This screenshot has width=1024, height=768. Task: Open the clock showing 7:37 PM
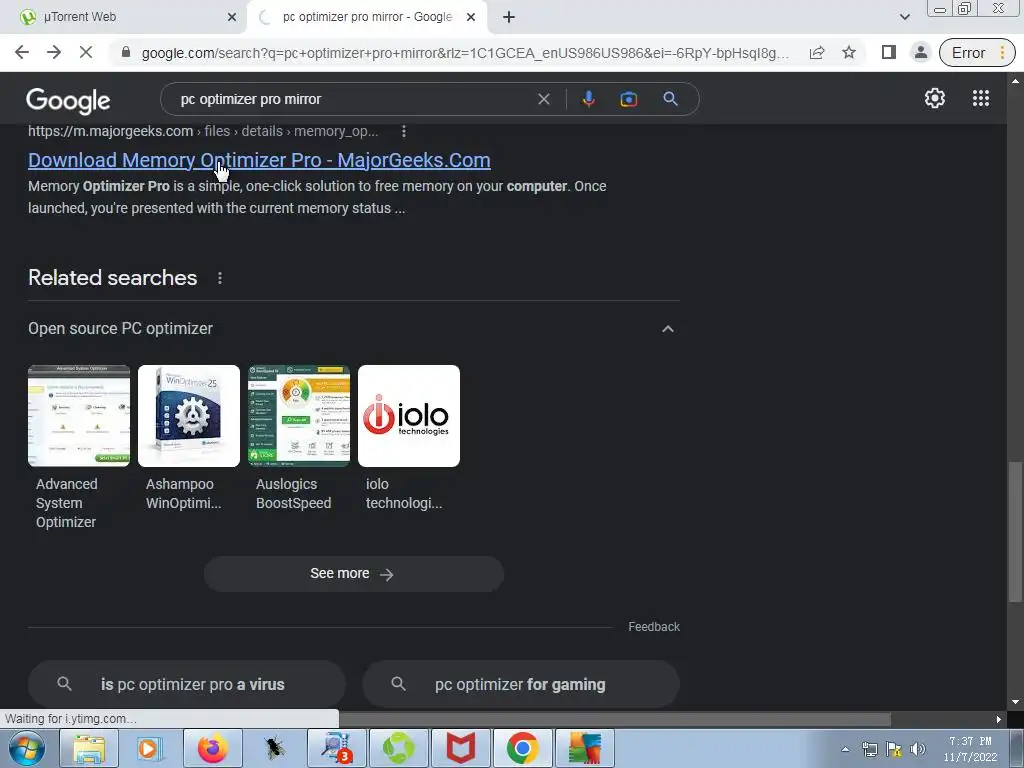(970, 749)
